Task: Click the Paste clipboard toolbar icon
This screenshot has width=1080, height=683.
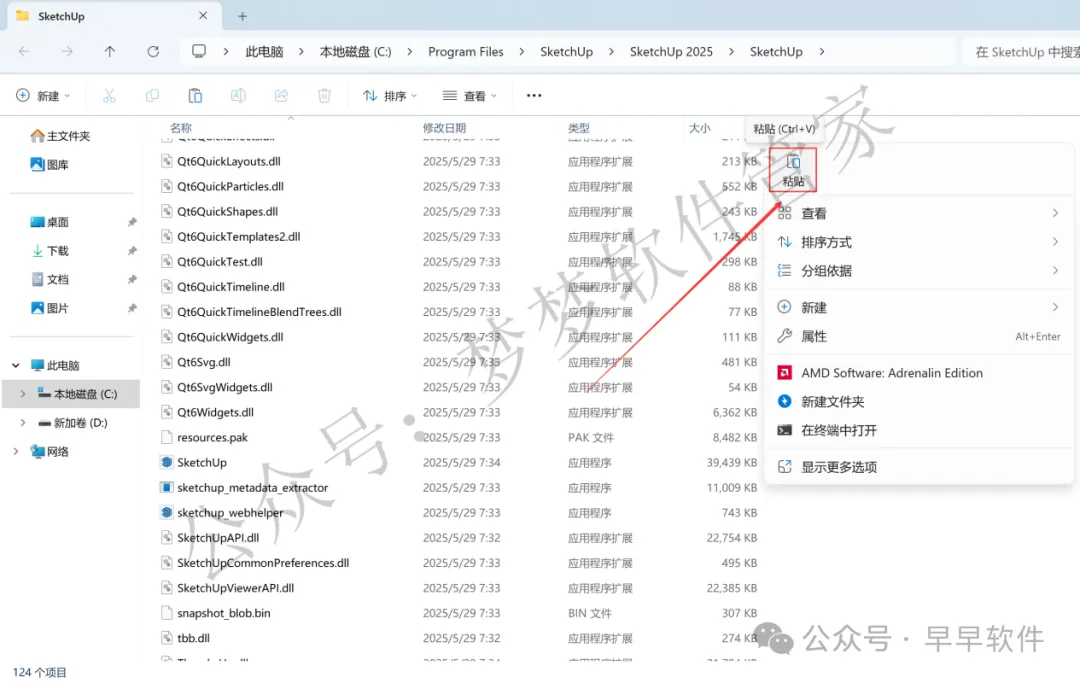Action: pos(196,96)
